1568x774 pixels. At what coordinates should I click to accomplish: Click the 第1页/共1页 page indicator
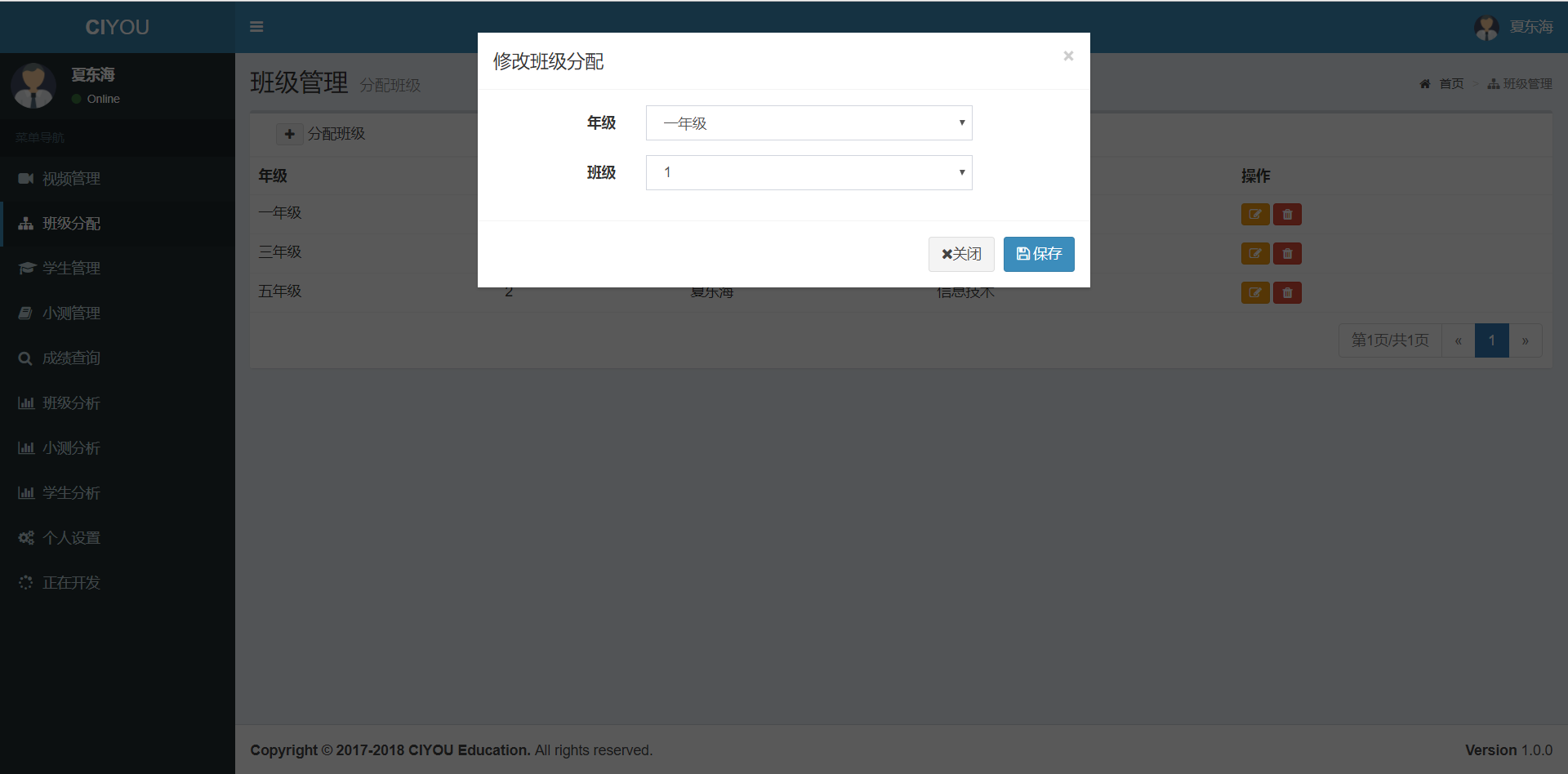coord(1390,341)
